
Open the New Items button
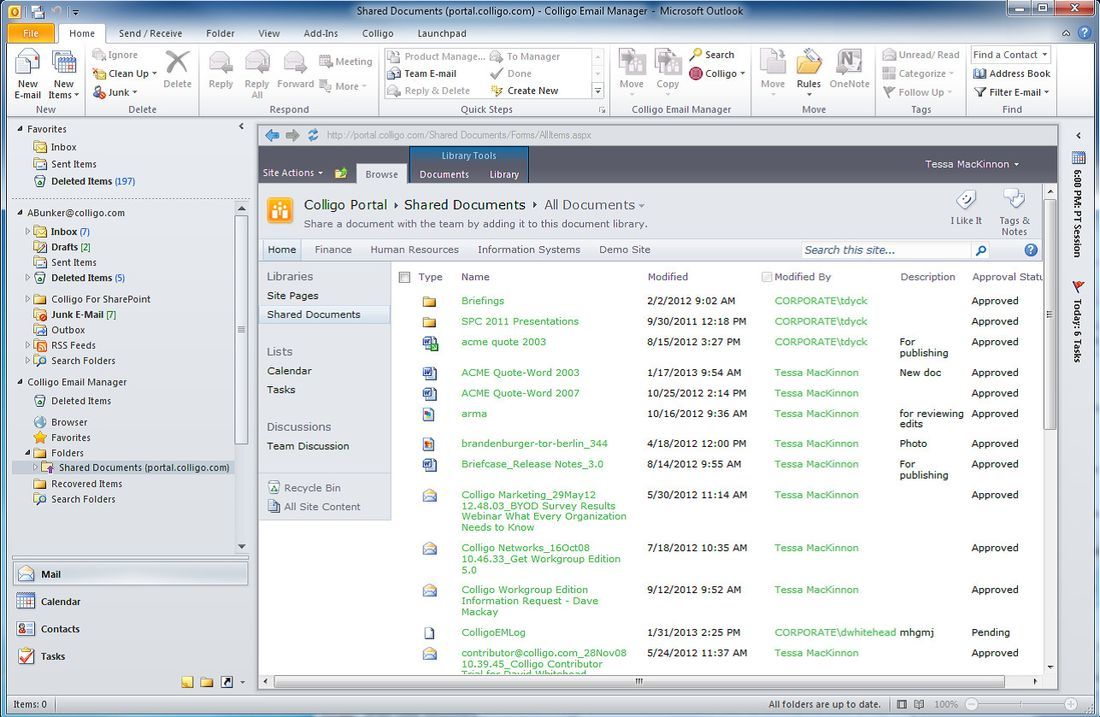63,74
